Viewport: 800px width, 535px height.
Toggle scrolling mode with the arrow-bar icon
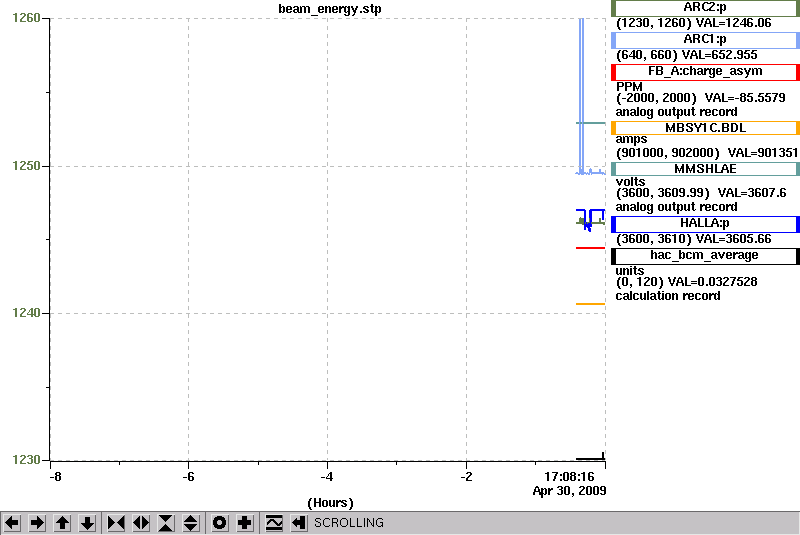coord(299,523)
